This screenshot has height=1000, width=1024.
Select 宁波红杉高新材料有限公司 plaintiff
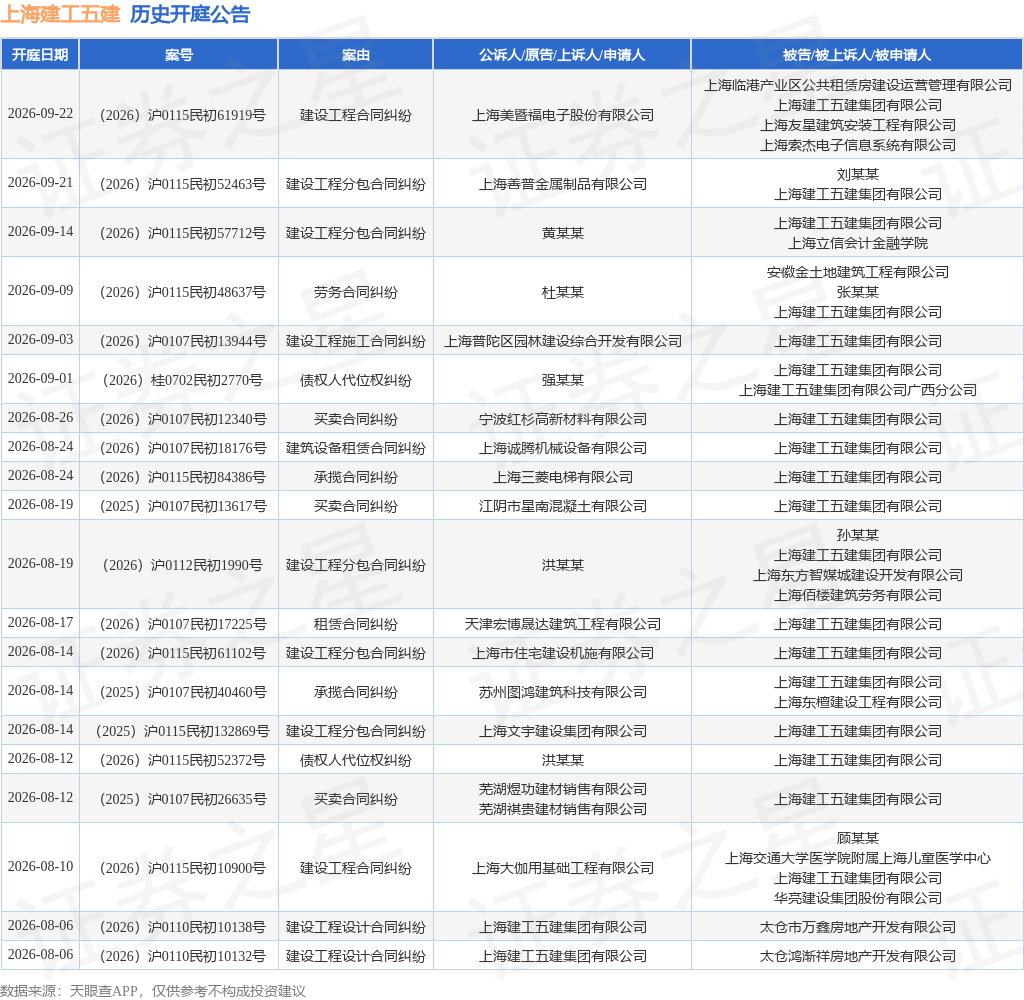click(x=563, y=419)
